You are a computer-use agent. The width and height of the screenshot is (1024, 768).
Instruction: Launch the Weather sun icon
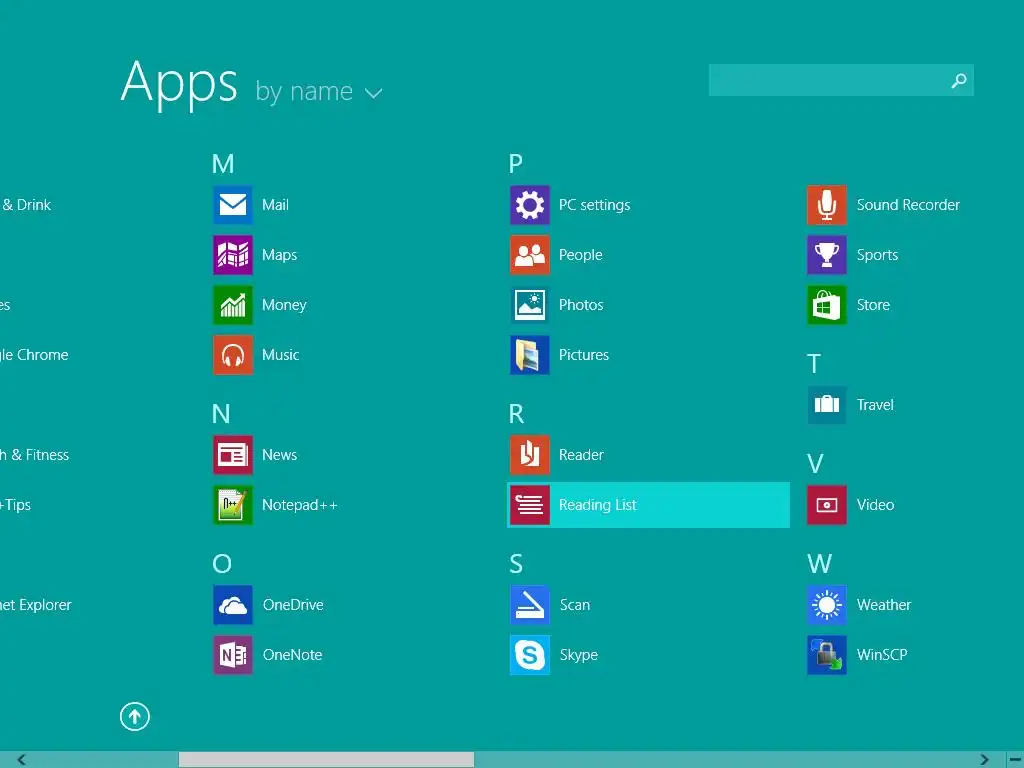pos(827,605)
